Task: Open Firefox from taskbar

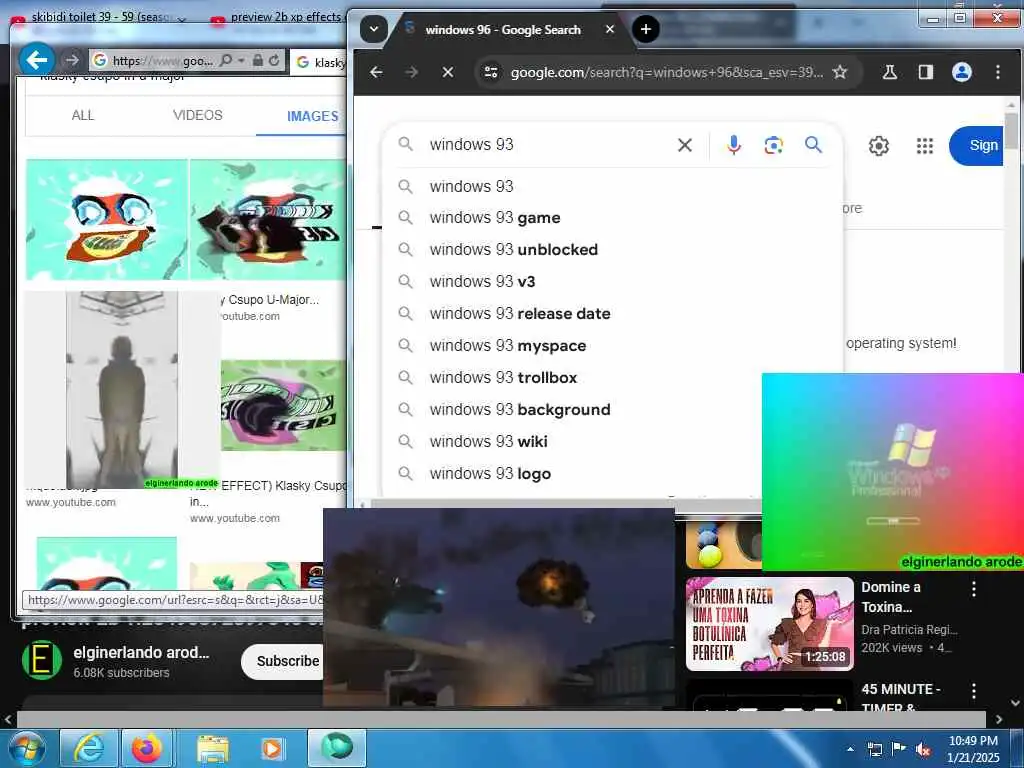Action: tap(146, 748)
